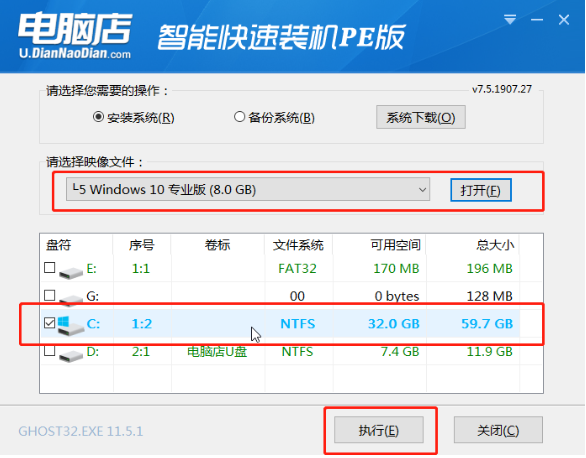The width and height of the screenshot is (586, 458).
Task: Select the 备份系统(B) radio button
Action: click(239, 117)
